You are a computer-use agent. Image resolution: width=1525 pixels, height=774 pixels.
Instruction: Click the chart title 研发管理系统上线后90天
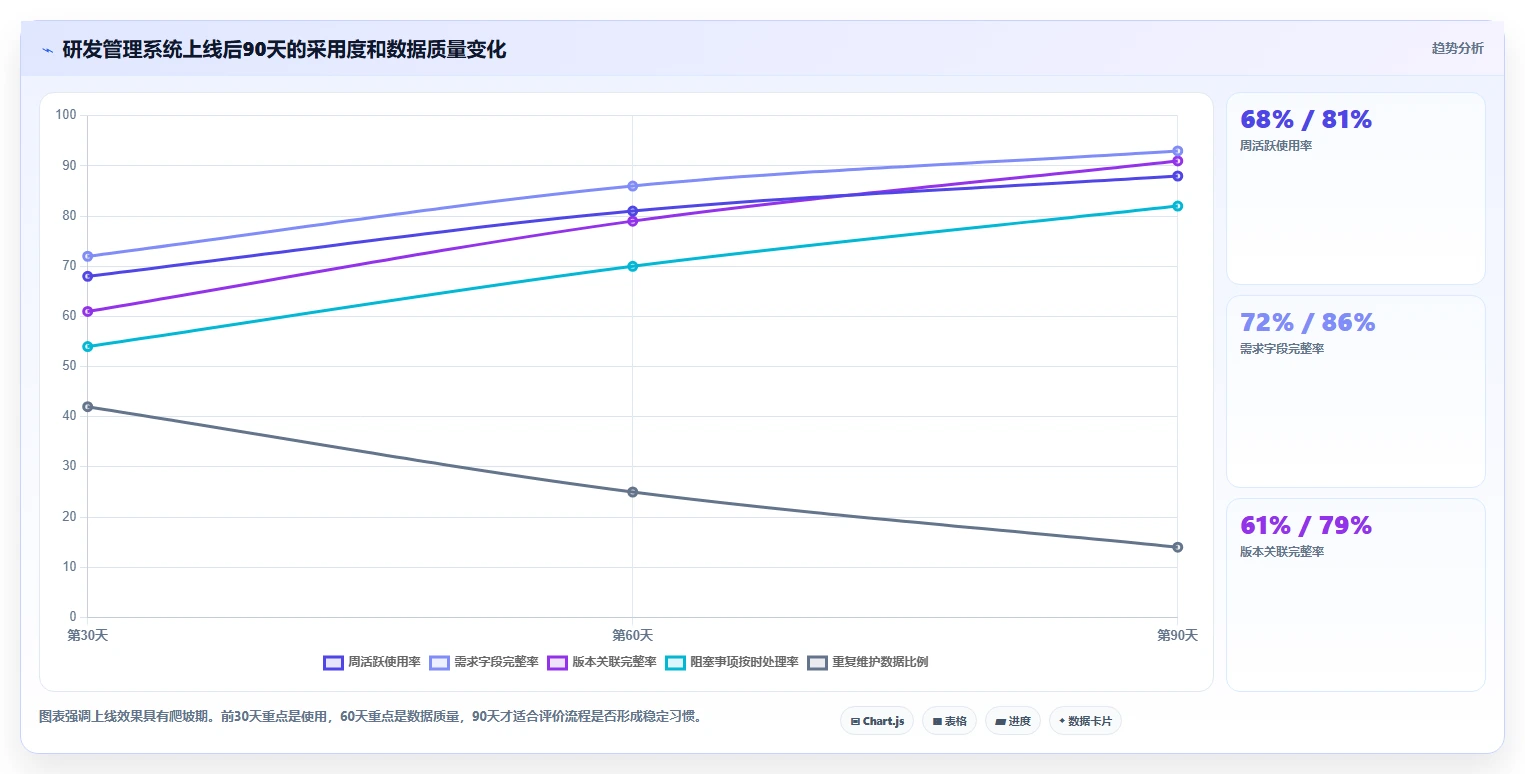point(284,50)
